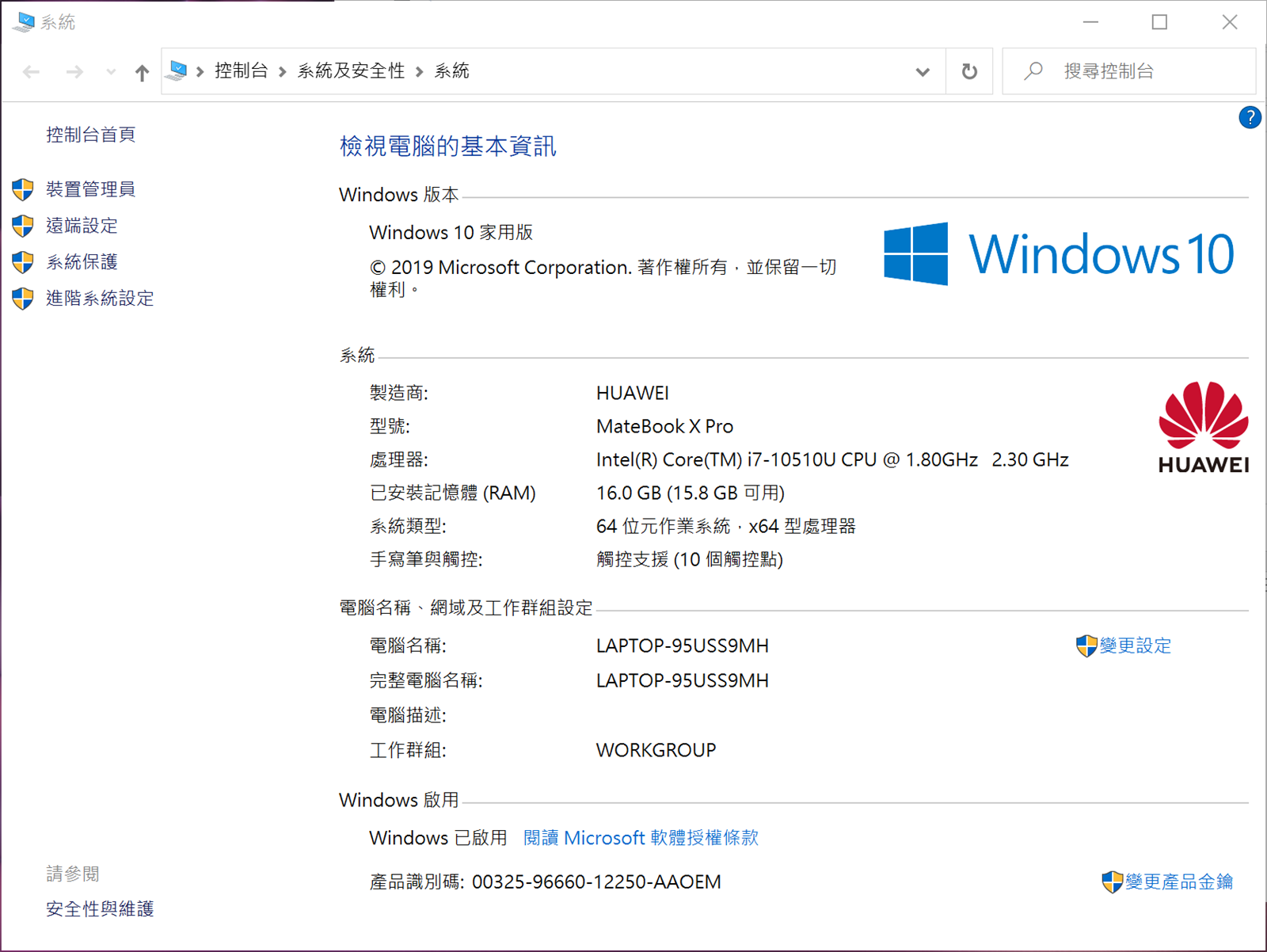The height and width of the screenshot is (952, 1267).
Task: Click 變更產品金鑰 link
Action: click(x=1178, y=882)
